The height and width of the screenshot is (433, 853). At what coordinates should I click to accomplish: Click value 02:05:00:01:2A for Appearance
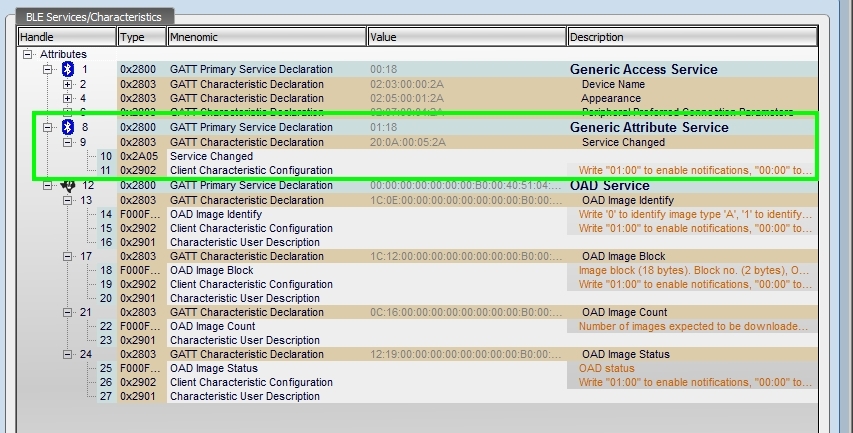click(407, 98)
